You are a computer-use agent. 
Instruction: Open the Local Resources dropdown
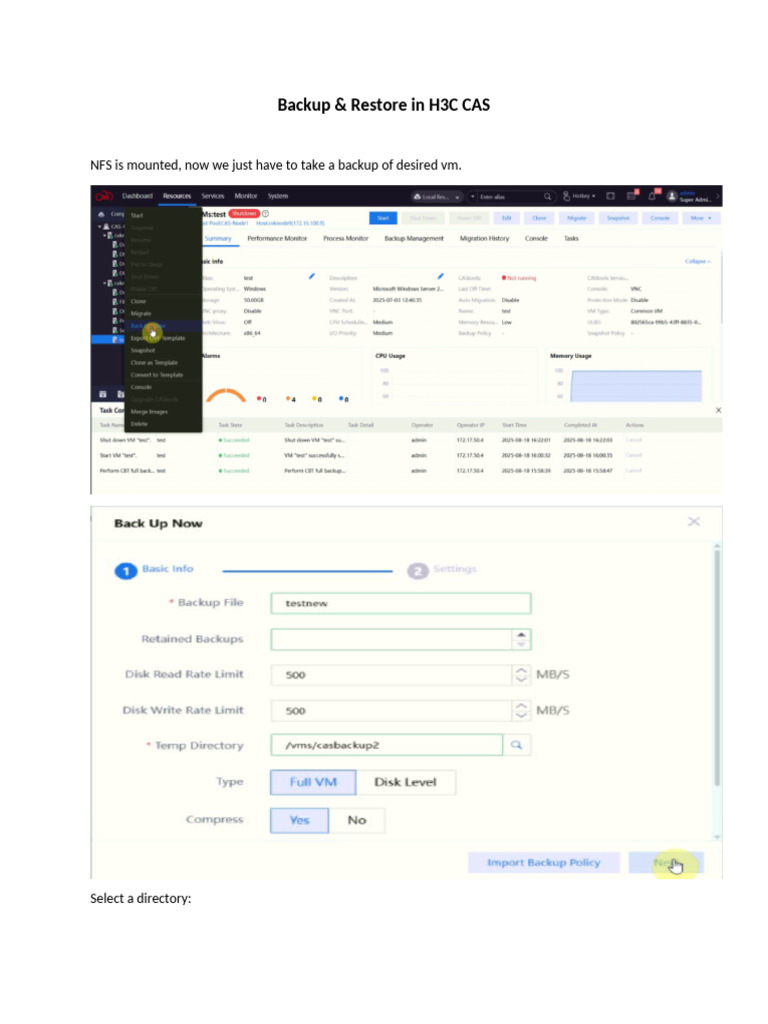pos(437,197)
